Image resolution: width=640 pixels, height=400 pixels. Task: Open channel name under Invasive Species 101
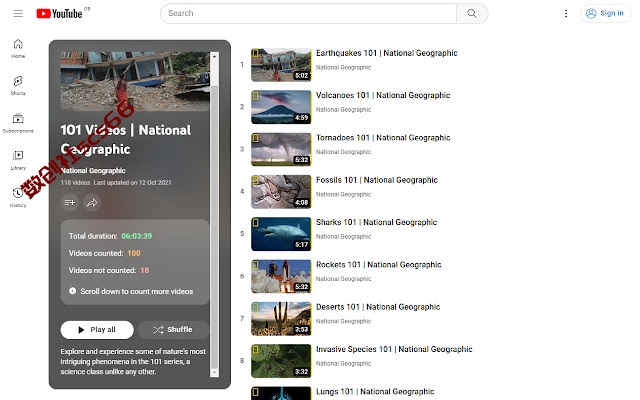(343, 364)
